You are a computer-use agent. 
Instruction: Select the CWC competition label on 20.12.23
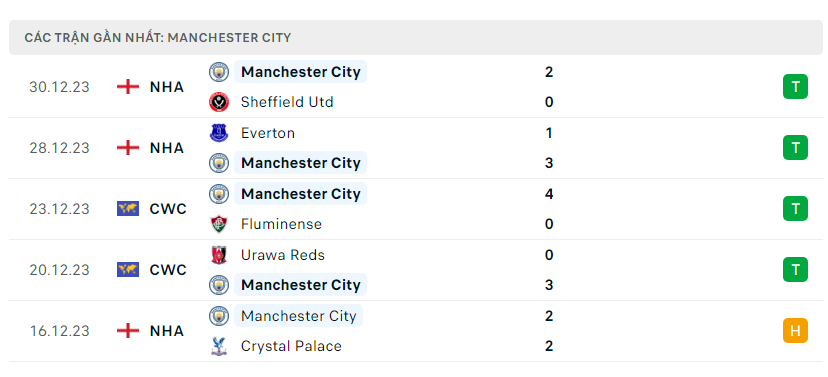coord(168,270)
